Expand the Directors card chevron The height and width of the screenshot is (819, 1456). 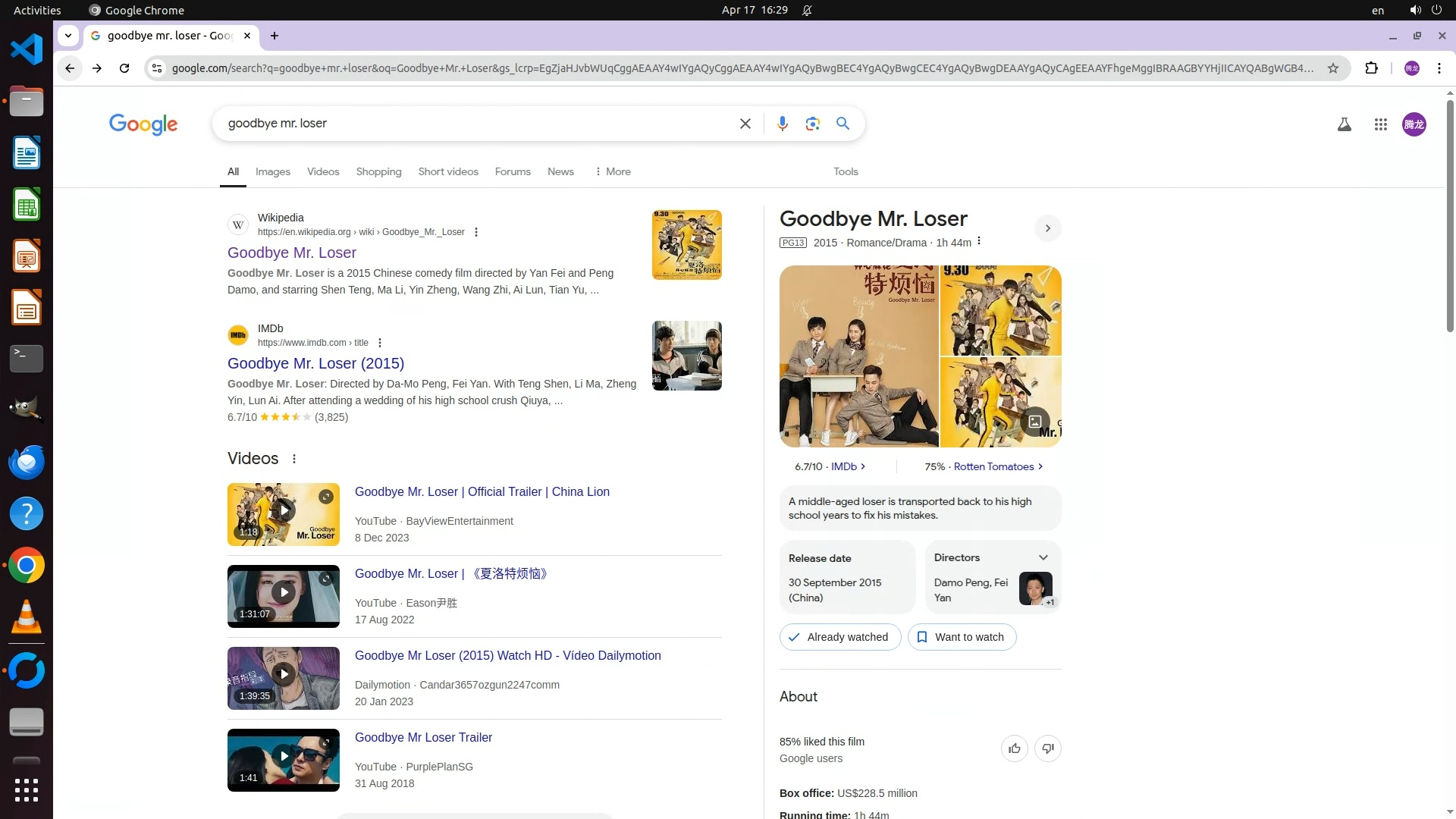[1043, 557]
